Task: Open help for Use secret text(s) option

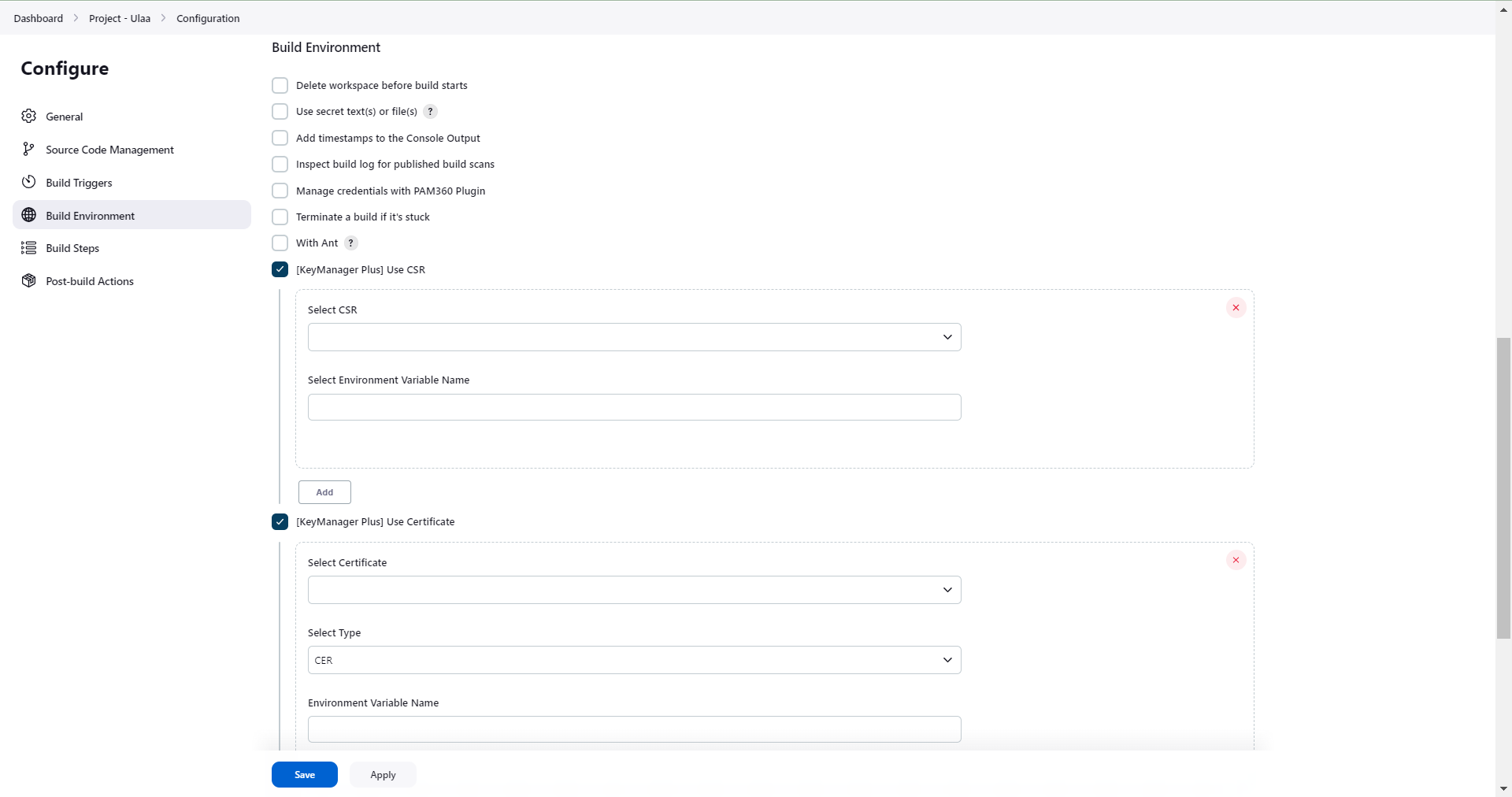Action: [x=431, y=112]
